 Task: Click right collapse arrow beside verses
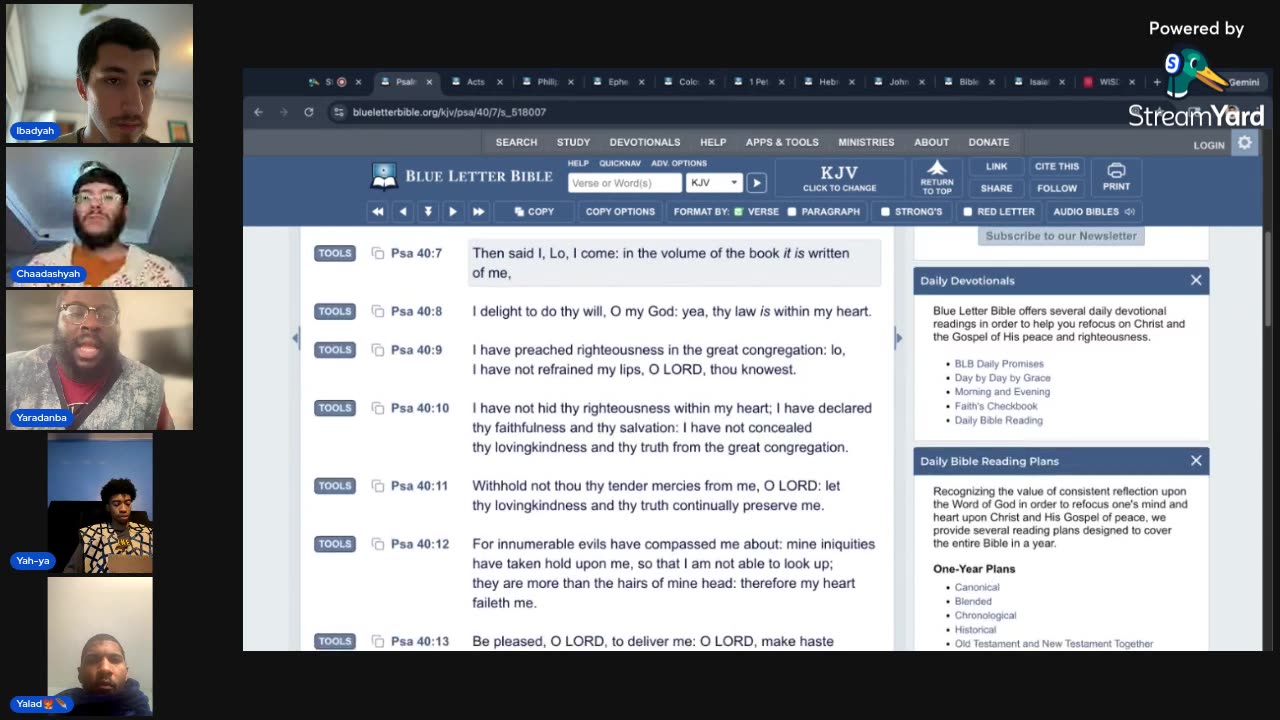point(898,338)
